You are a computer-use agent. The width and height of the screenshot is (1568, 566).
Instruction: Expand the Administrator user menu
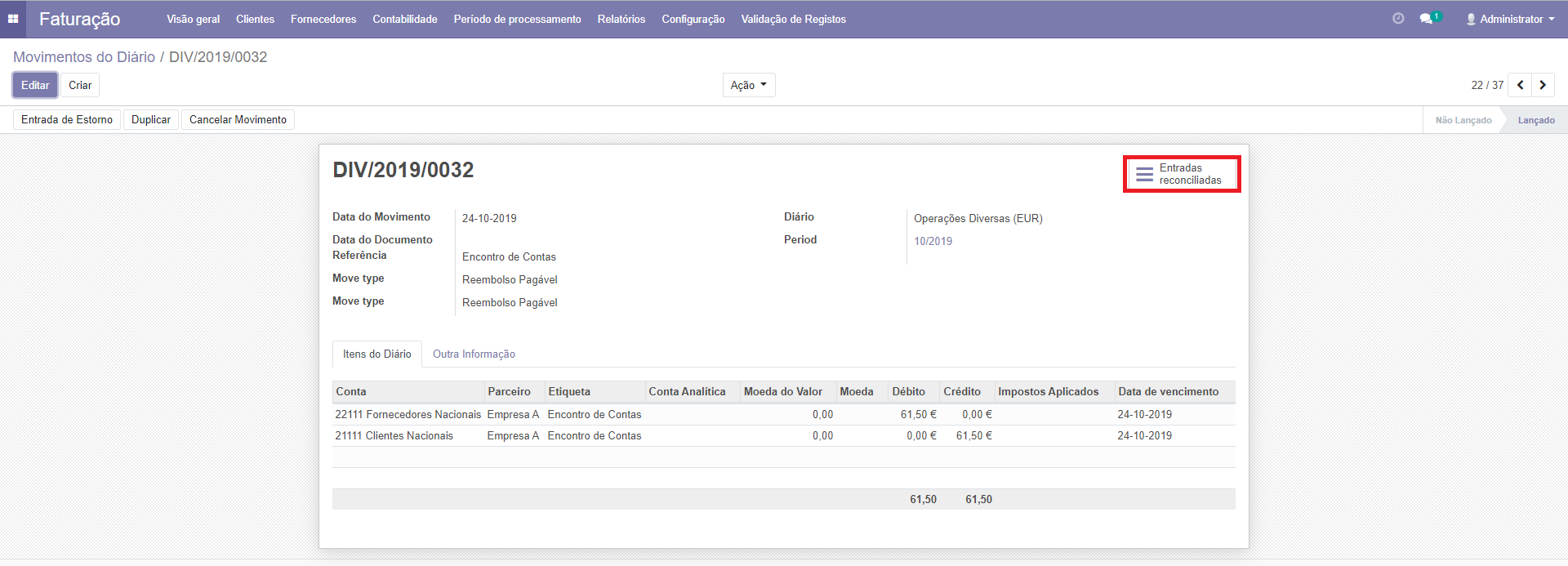(1510, 19)
